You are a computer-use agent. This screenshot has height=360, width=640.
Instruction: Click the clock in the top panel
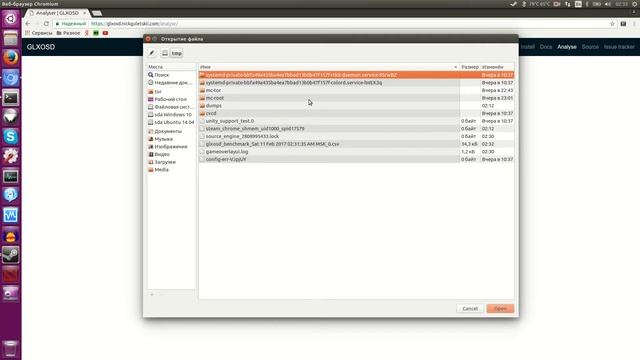click(622, 4)
